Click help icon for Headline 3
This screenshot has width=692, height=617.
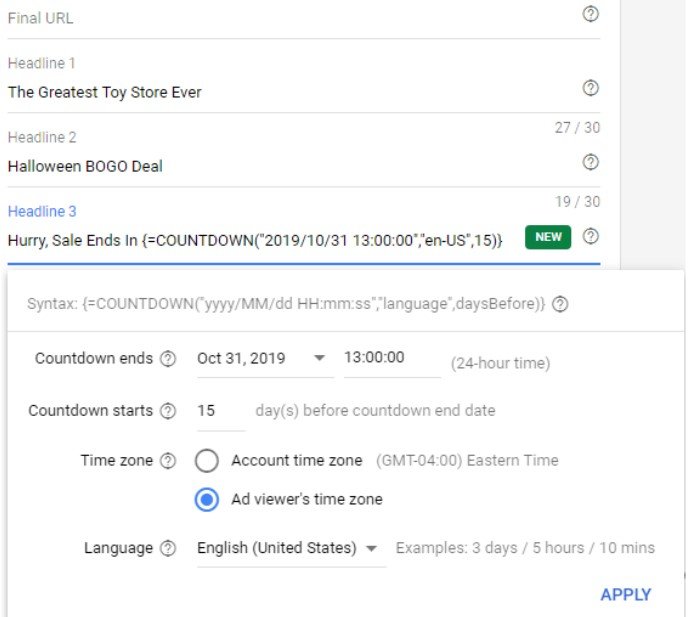590,237
